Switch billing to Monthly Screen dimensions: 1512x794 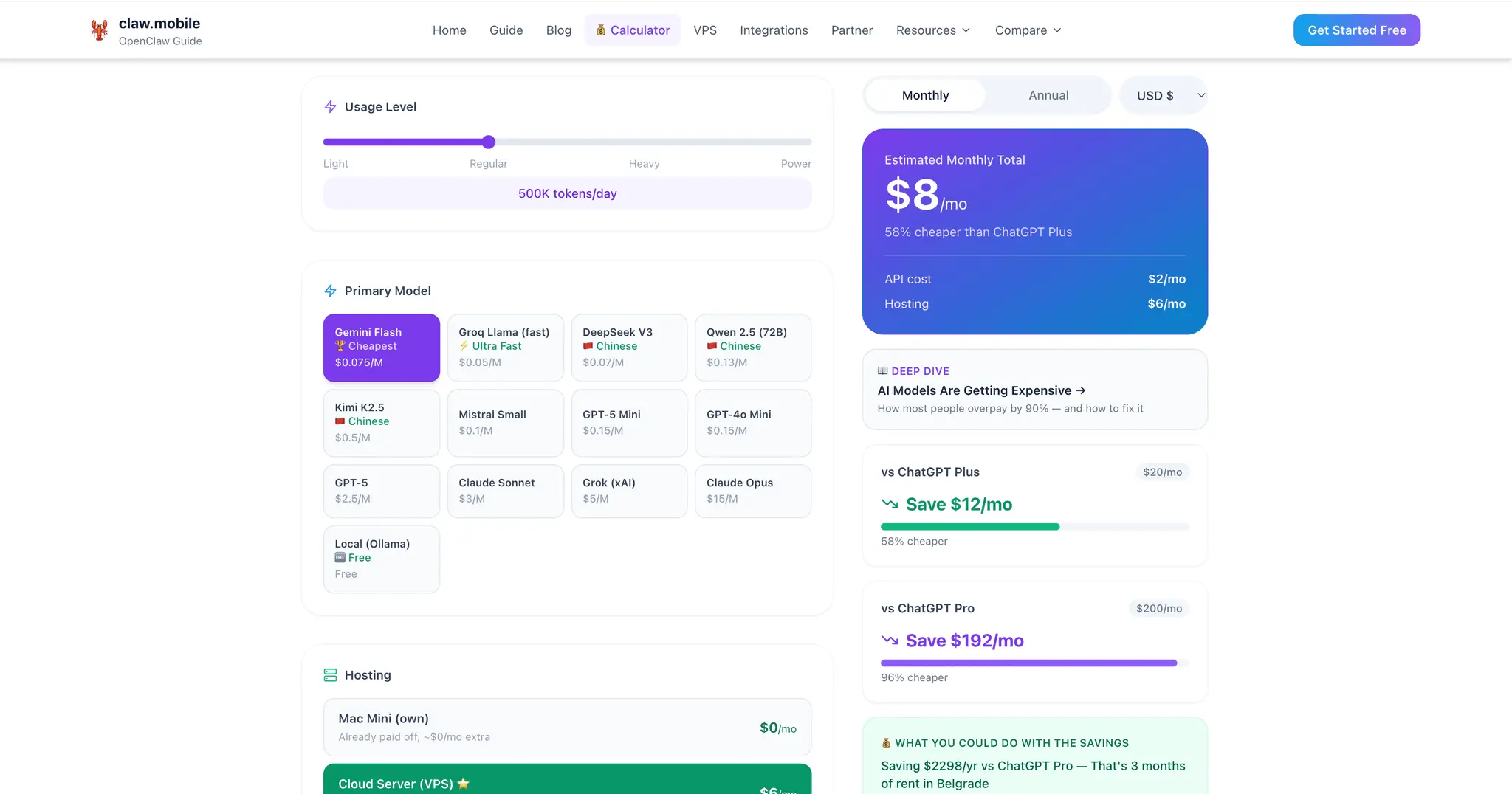pos(925,95)
